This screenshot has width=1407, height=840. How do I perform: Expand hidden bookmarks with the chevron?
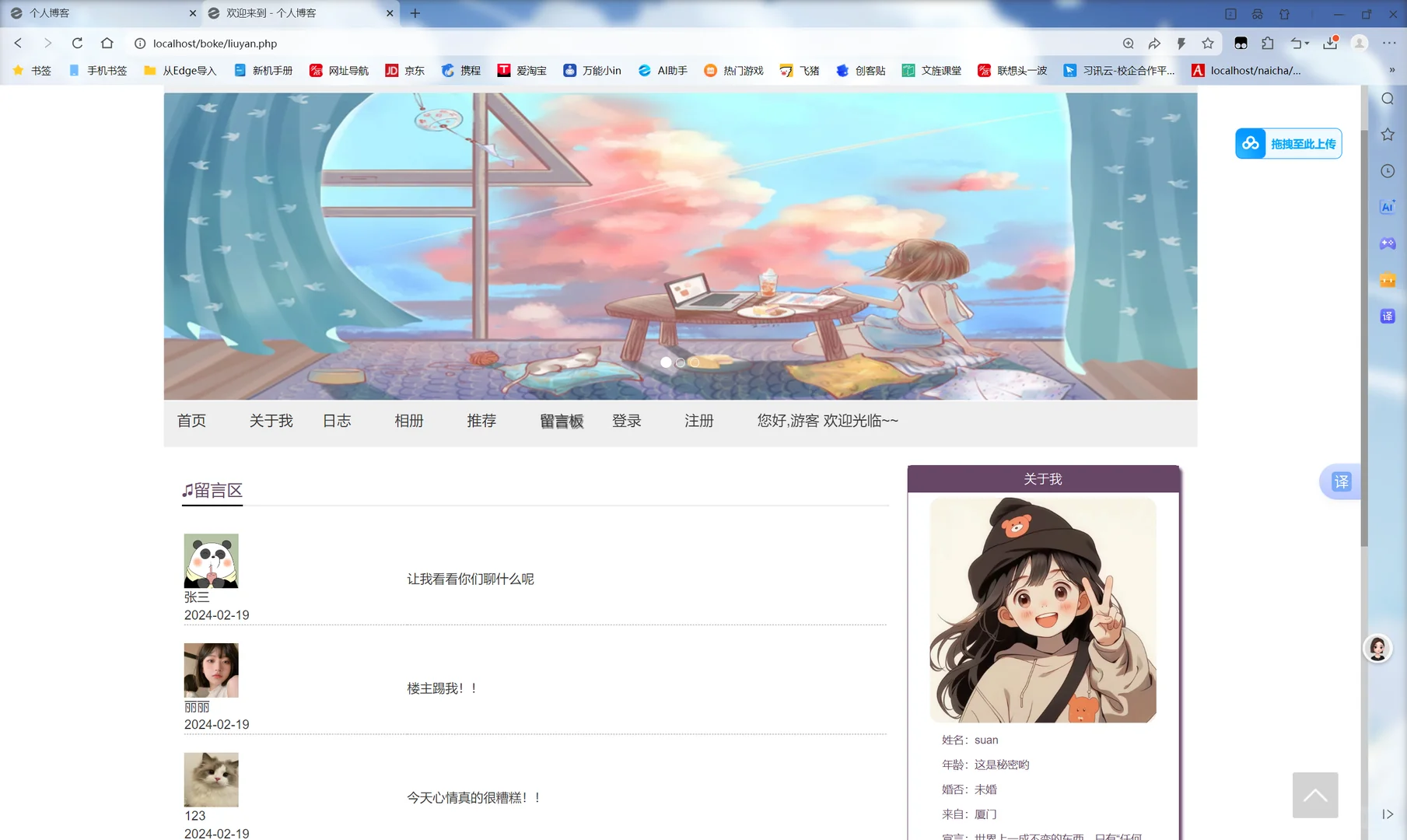[1392, 70]
